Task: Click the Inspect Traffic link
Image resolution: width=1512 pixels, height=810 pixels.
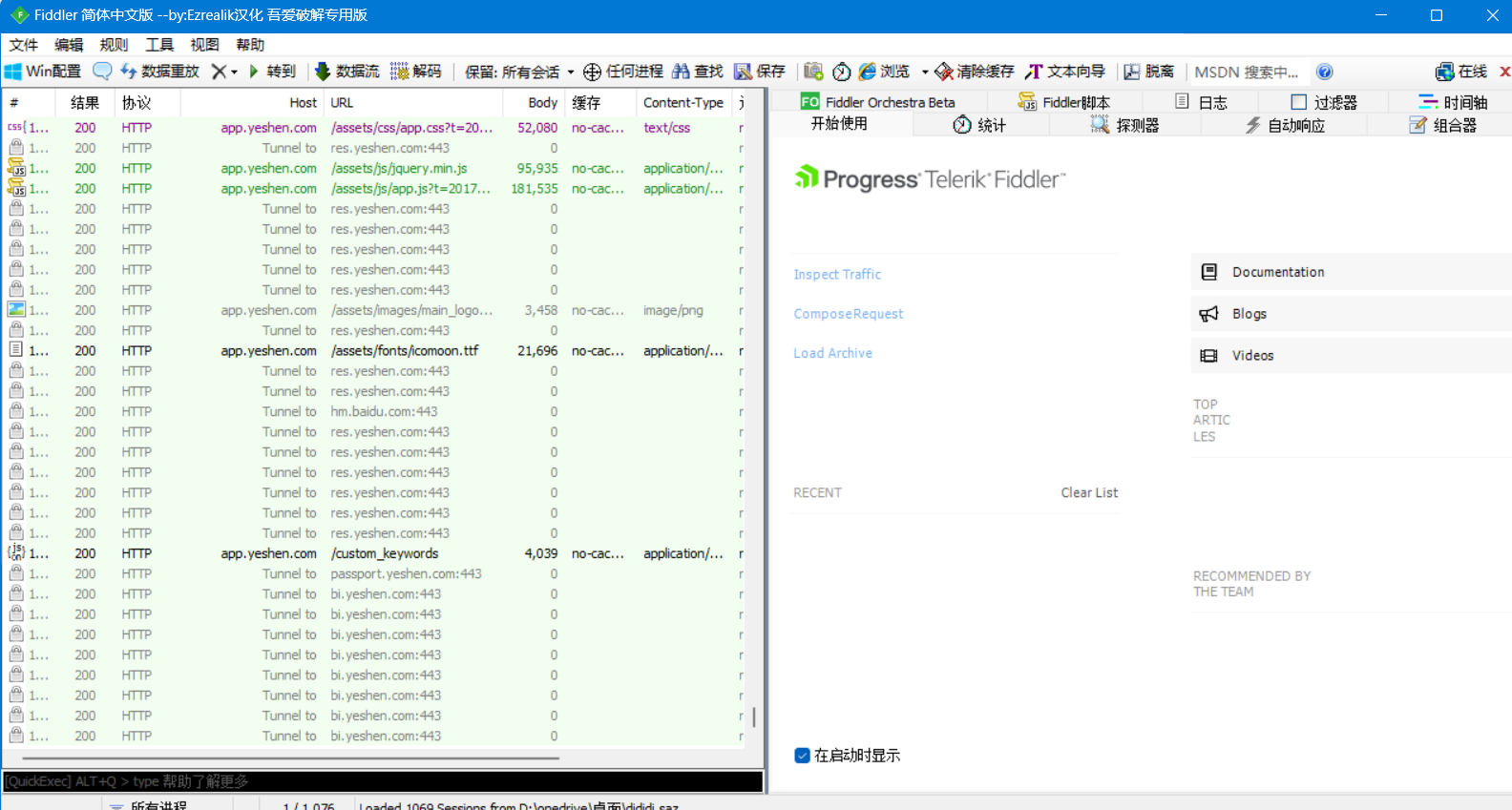Action: pyautogui.click(x=837, y=274)
